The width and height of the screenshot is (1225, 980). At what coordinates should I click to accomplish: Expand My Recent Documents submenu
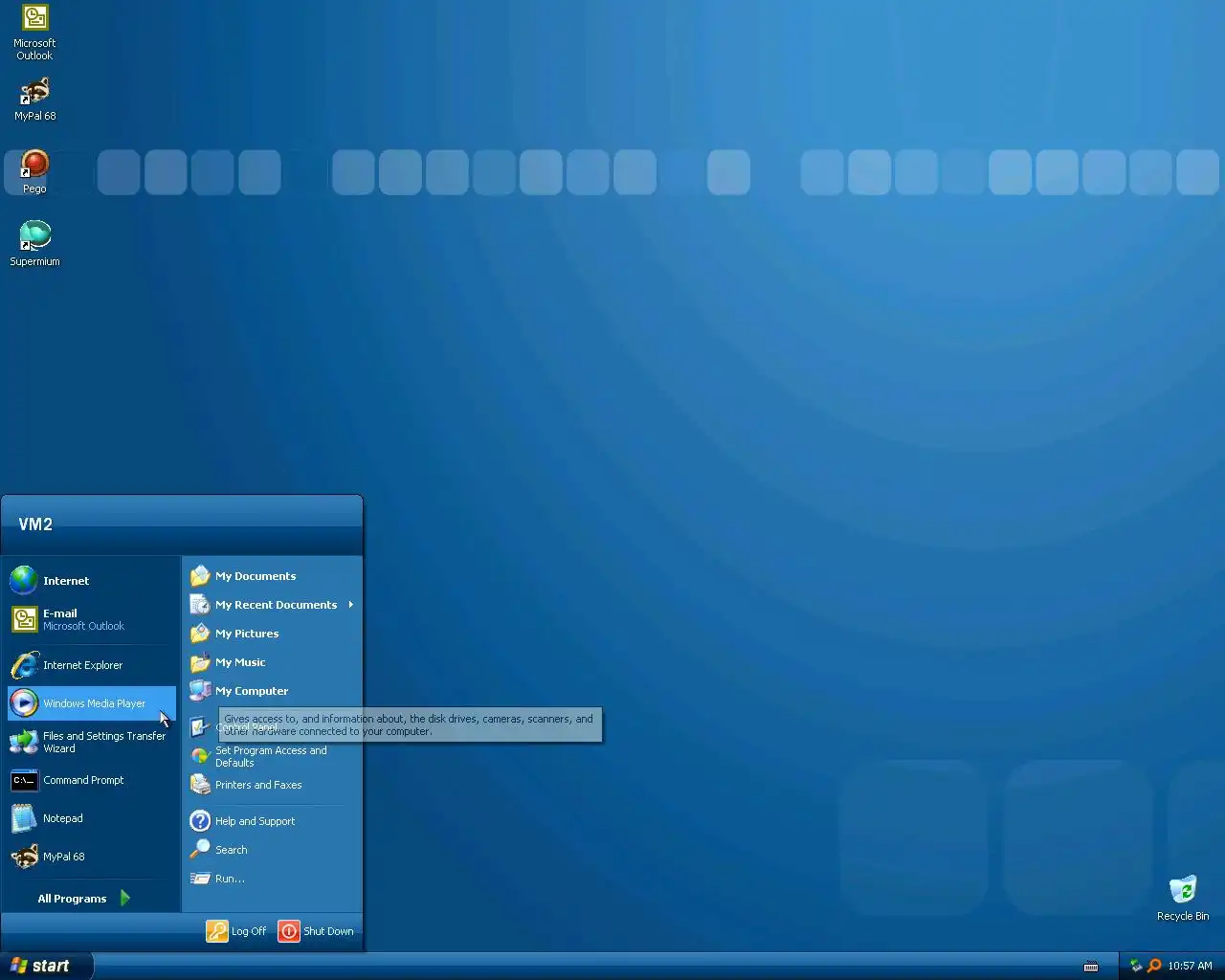[272, 605]
